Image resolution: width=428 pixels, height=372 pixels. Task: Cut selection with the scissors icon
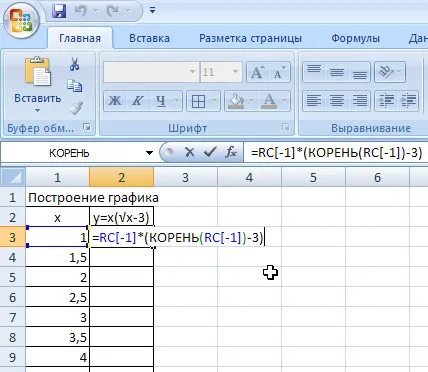coord(75,64)
